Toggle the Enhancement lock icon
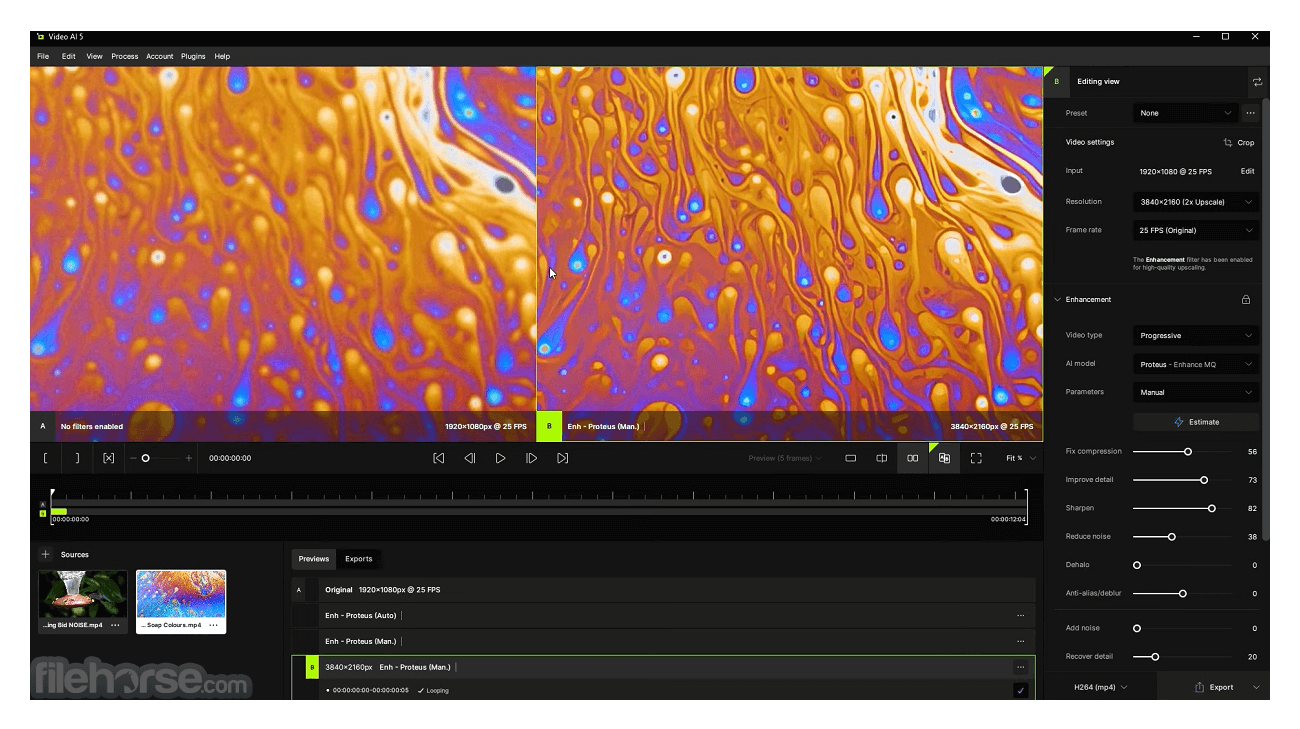Screen dimensions: 1300x729 coord(1246,300)
